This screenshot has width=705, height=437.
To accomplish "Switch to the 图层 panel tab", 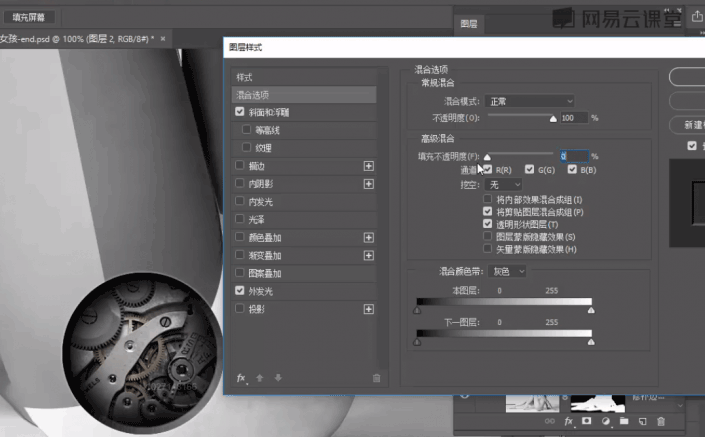I will pyautogui.click(x=469, y=24).
